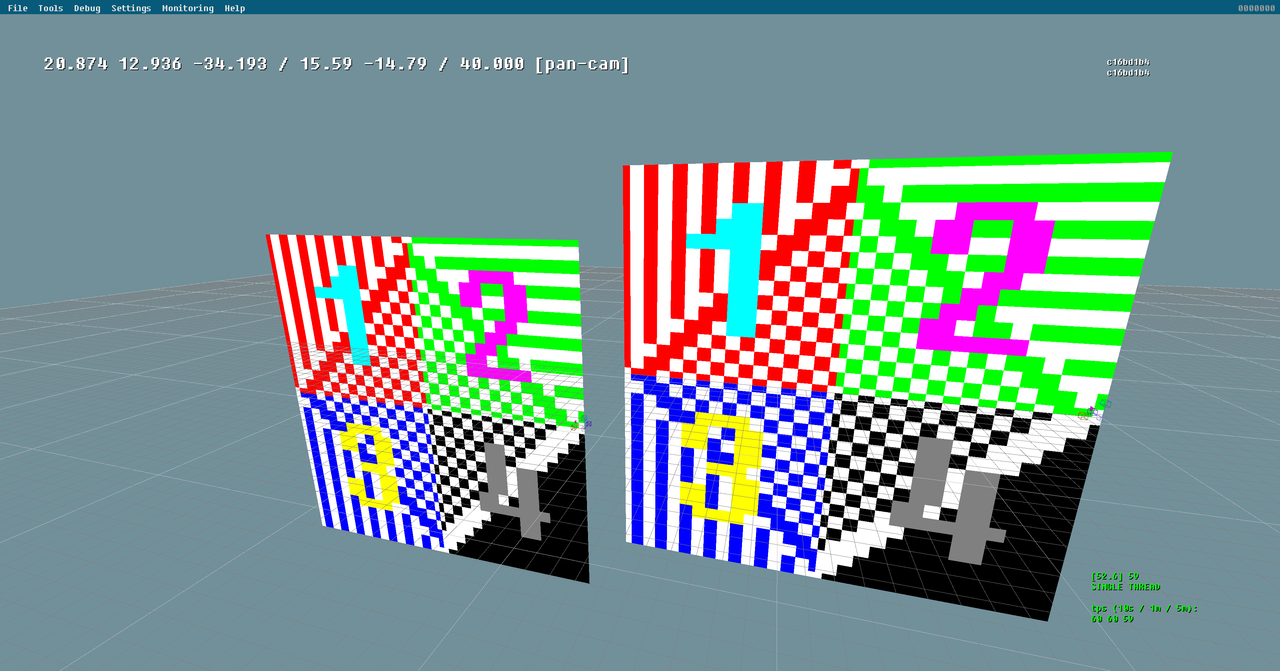1280x671 pixels.
Task: Select the gray 4 on larger right panel
Action: coord(948,499)
